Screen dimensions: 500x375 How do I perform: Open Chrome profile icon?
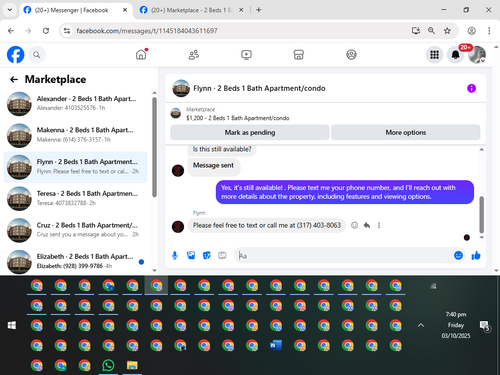(471, 31)
